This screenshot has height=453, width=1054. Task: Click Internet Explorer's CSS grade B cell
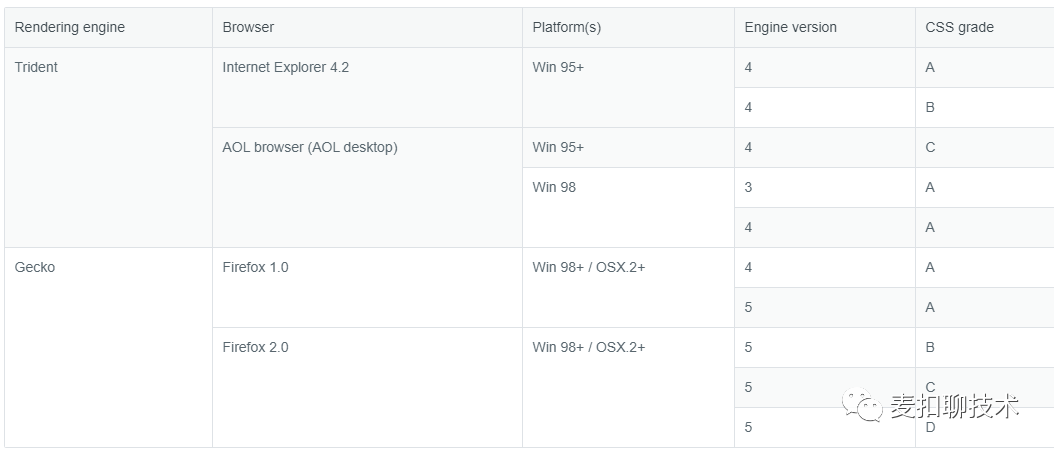pyautogui.click(x=985, y=108)
